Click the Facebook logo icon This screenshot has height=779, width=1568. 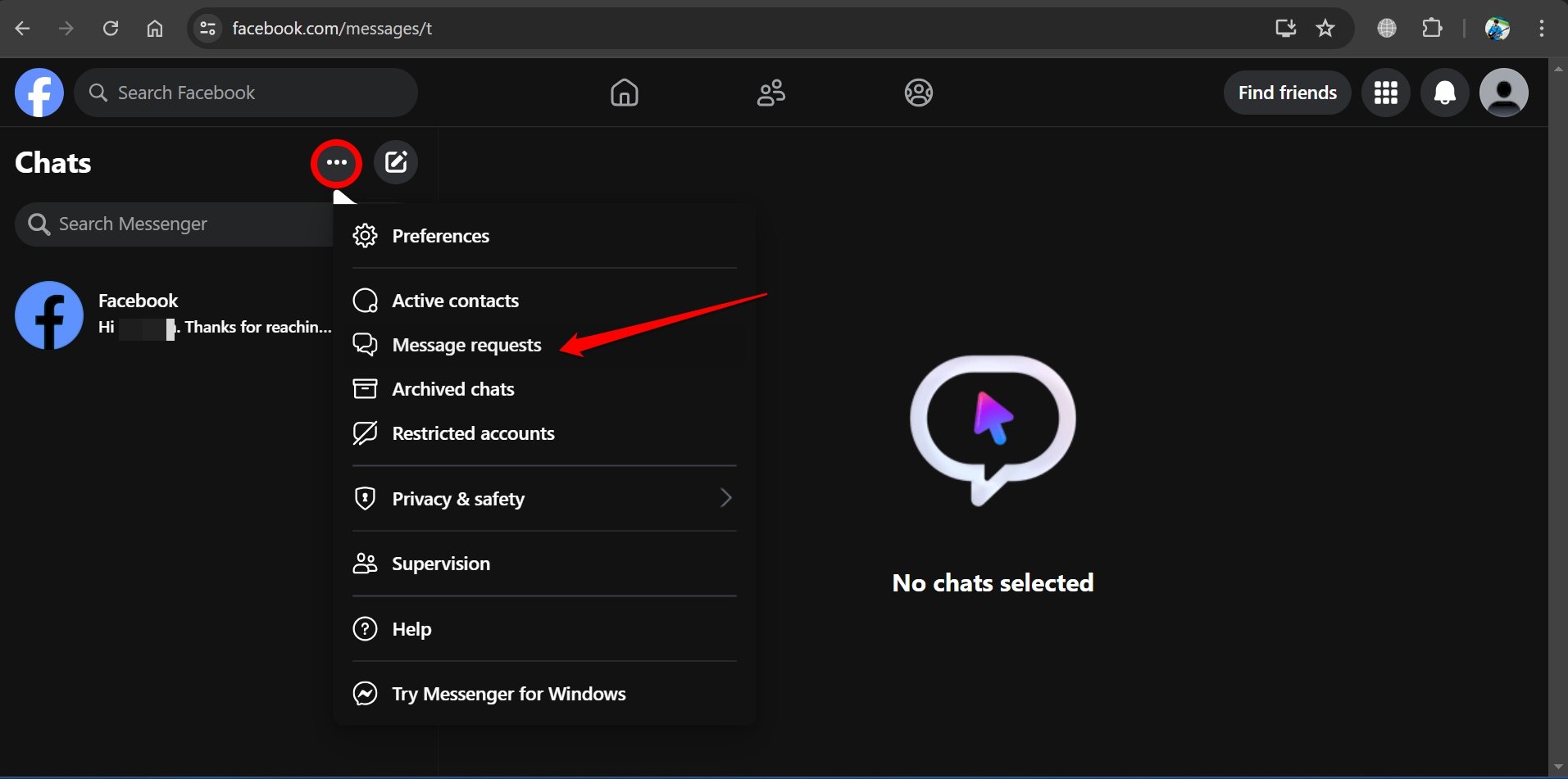[x=39, y=93]
